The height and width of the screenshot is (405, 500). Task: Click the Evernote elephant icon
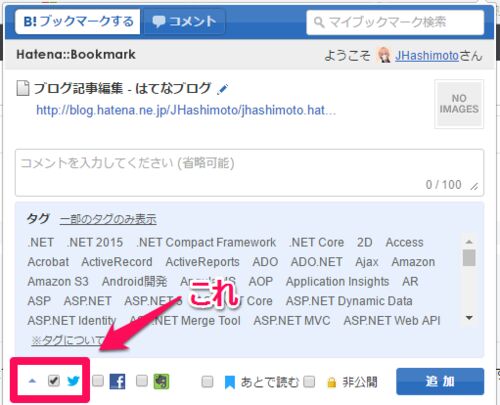(161, 382)
